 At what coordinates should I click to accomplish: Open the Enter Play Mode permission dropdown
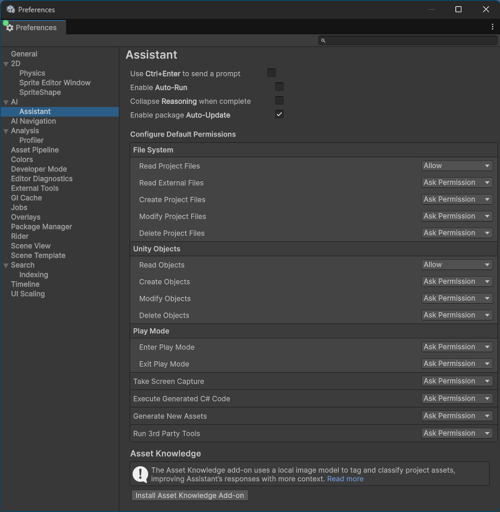click(x=457, y=347)
